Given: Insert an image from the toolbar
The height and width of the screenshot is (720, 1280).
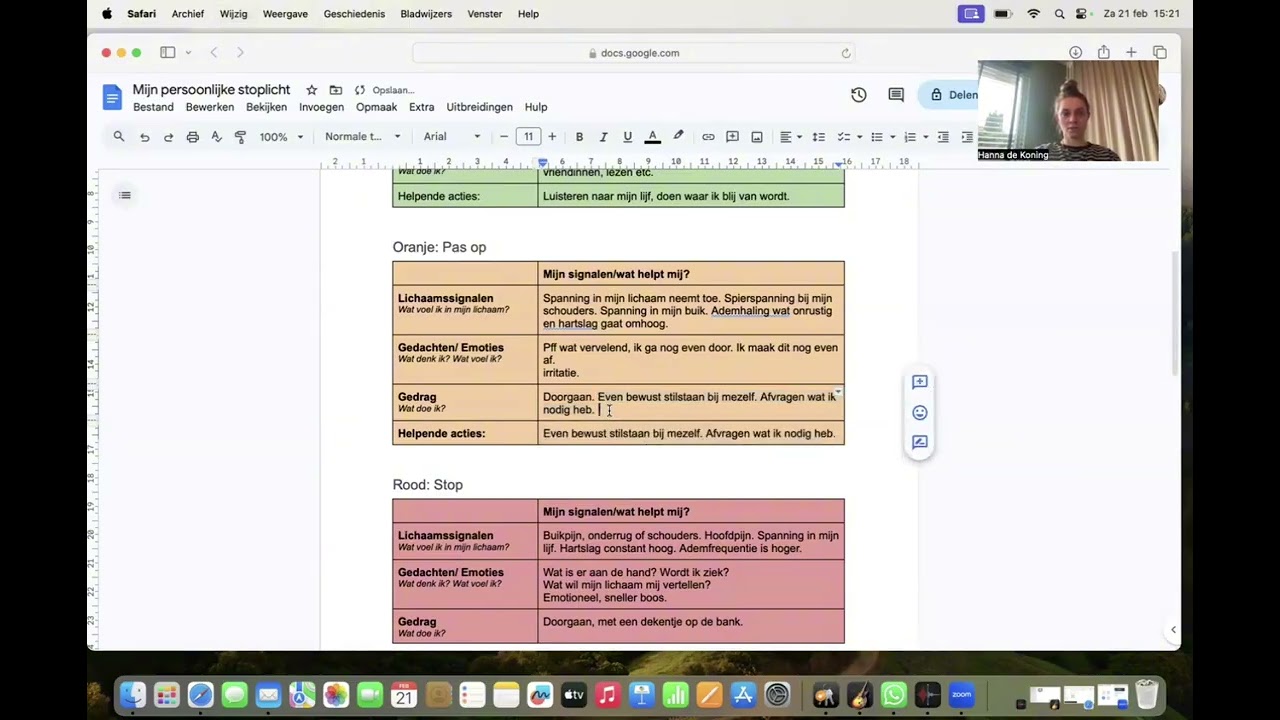Looking at the screenshot, I should tap(757, 137).
